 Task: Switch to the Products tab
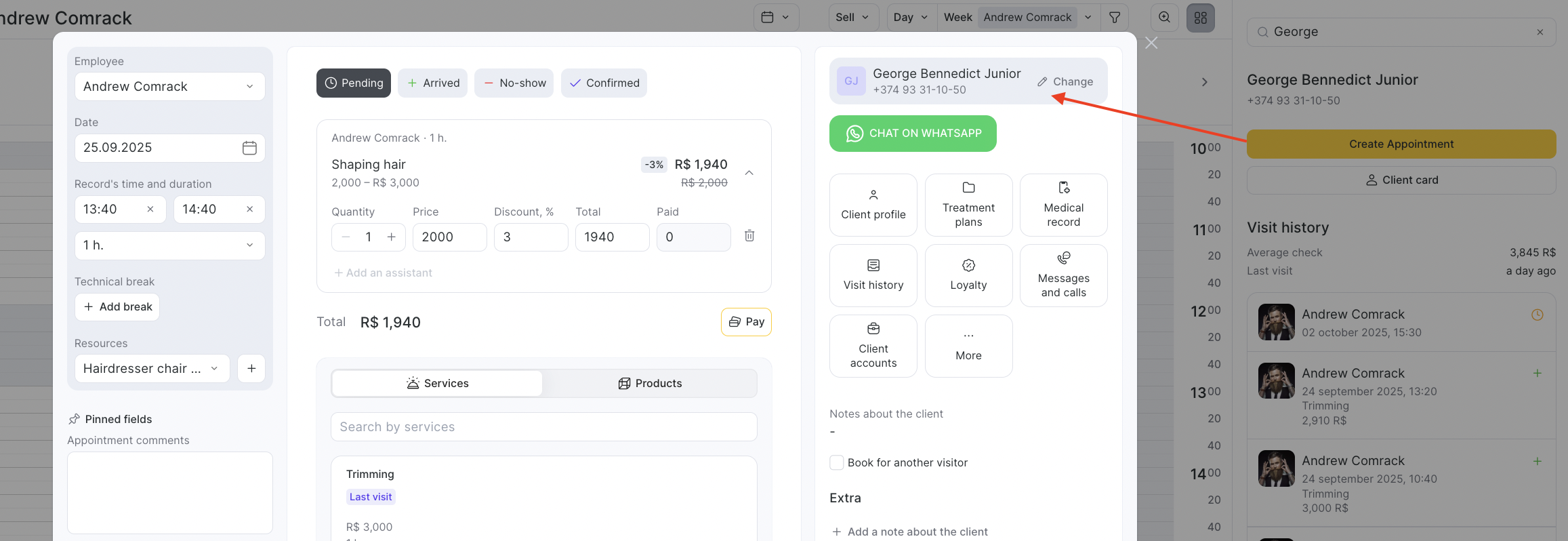pos(650,384)
